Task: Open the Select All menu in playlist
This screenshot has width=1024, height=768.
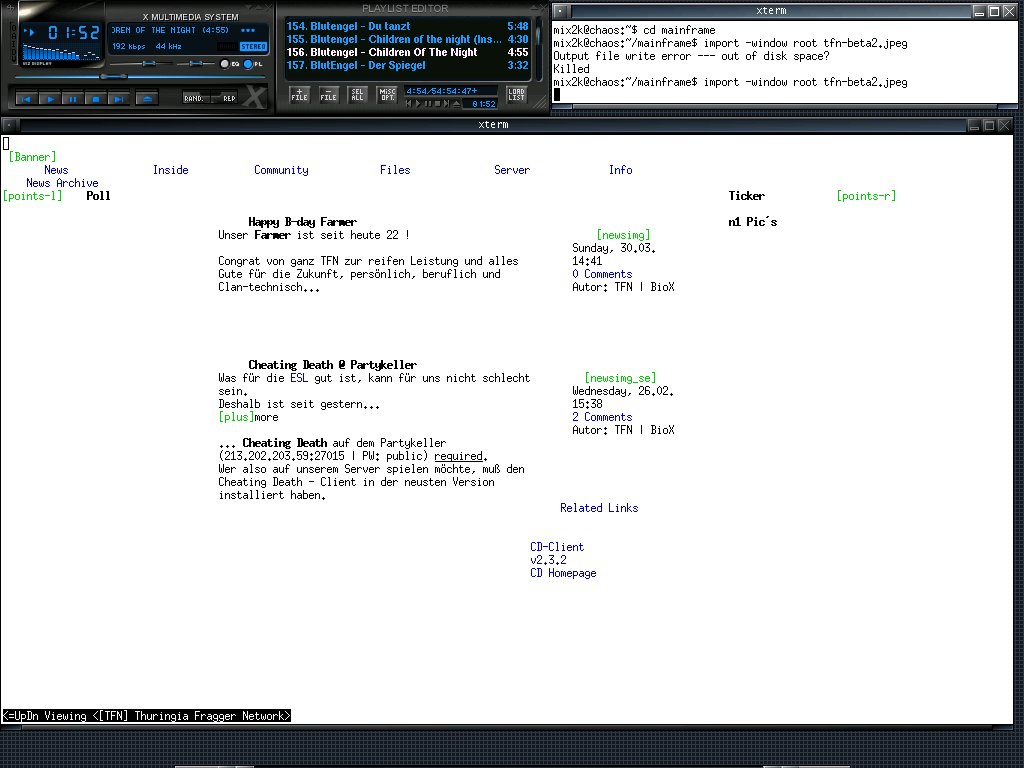Action: click(357, 95)
